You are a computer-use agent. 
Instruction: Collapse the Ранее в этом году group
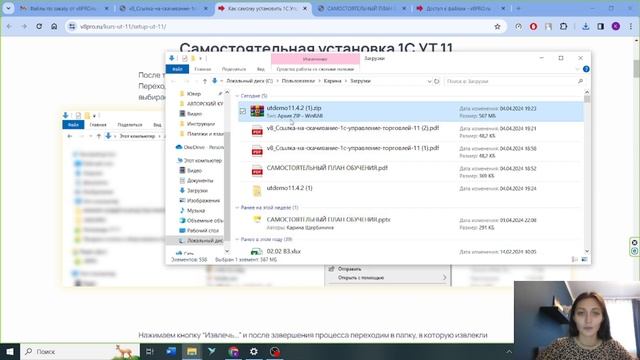point(238,239)
